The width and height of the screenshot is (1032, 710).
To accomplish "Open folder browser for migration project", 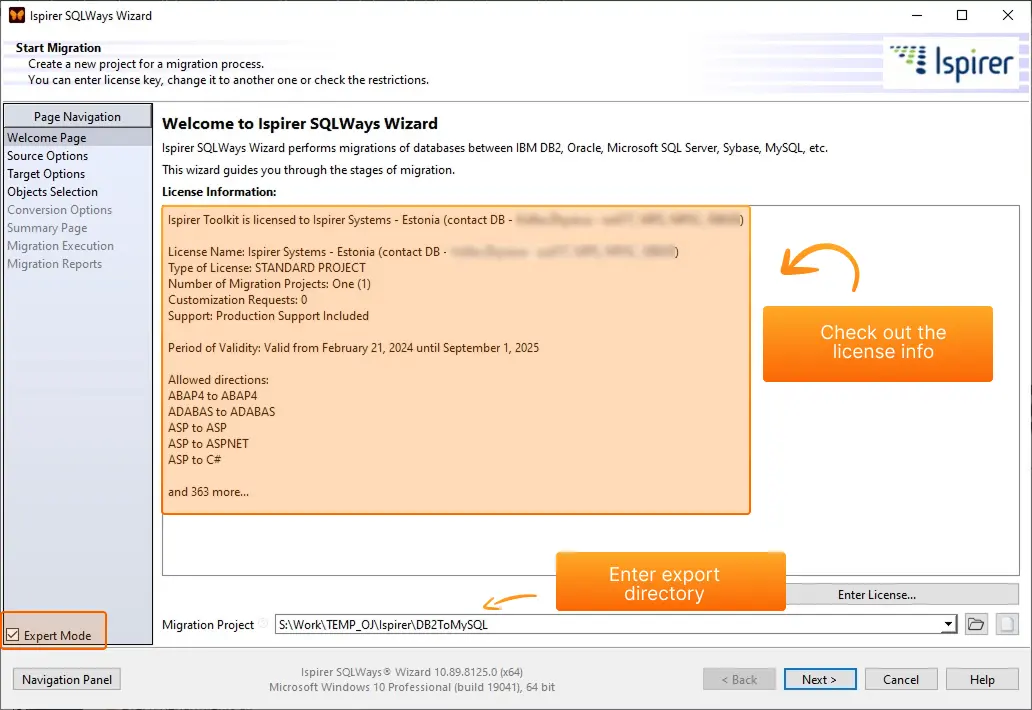I will tap(976, 624).
